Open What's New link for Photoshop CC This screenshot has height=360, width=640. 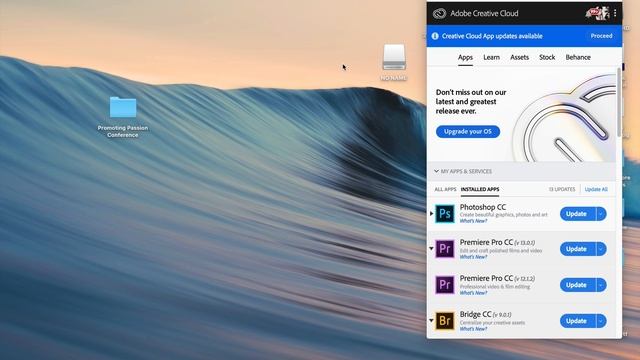tap(473, 221)
